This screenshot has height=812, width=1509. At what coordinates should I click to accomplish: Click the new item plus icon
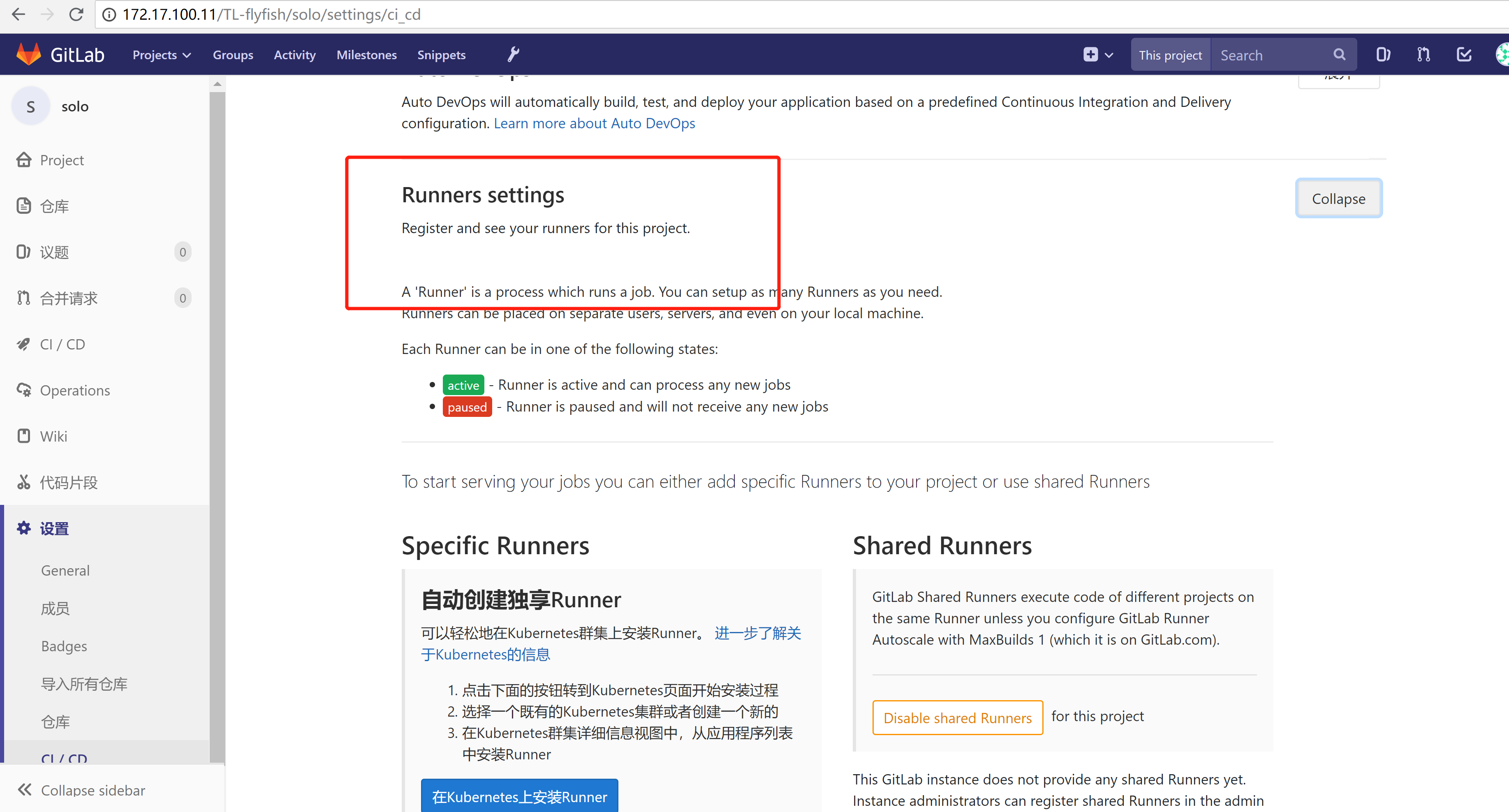1090,55
